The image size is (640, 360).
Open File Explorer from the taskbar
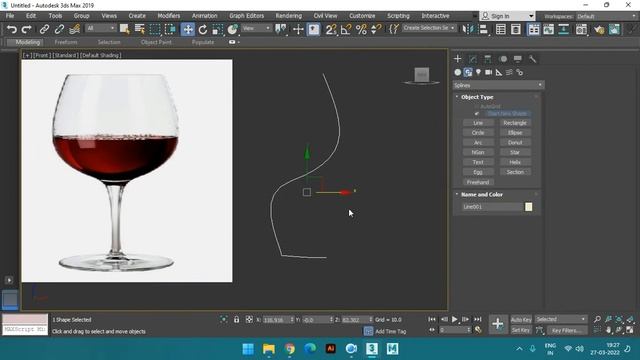pyautogui.click(x=269, y=349)
